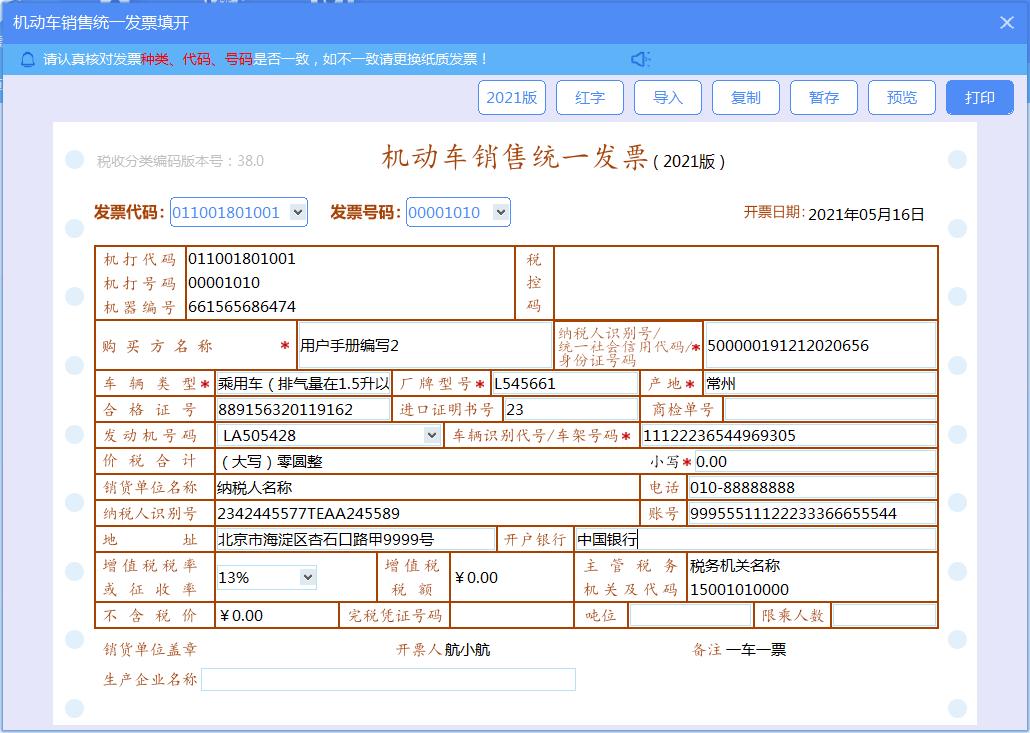Close the invoice filling window
This screenshot has width=1030, height=733.
1006,22
